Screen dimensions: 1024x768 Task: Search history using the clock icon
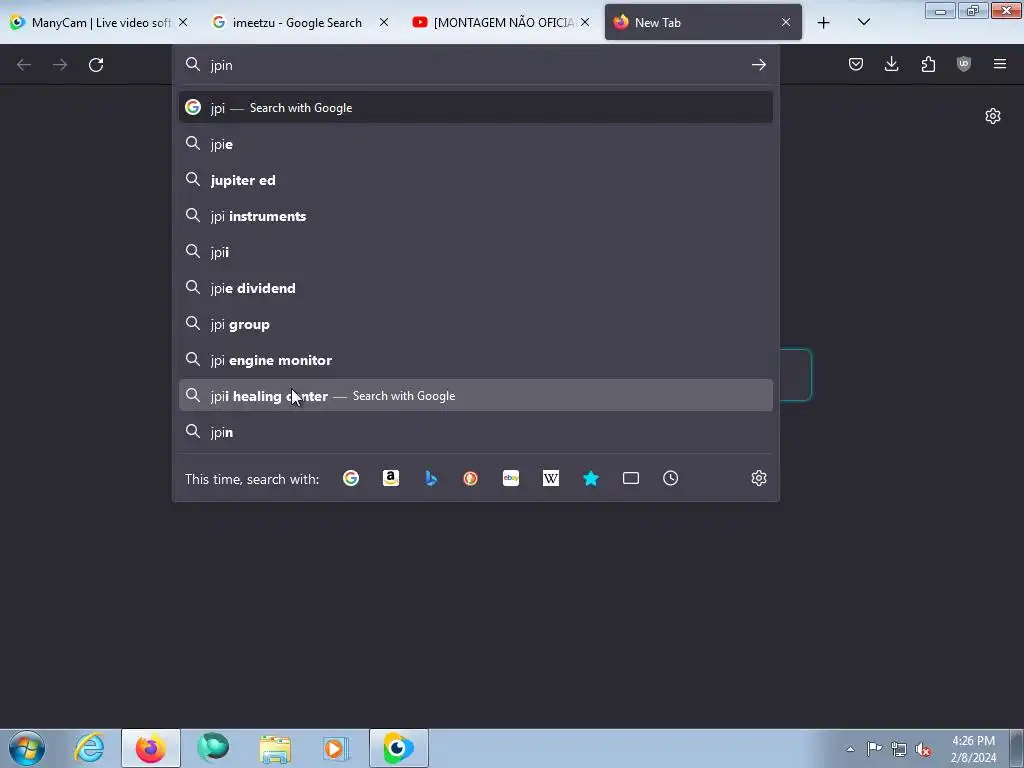point(671,479)
